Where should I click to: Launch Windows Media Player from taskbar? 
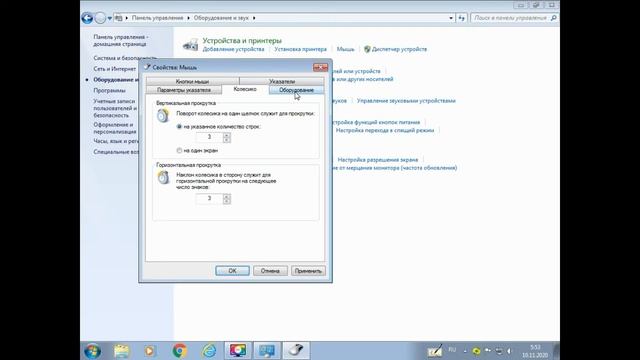[x=150, y=351]
